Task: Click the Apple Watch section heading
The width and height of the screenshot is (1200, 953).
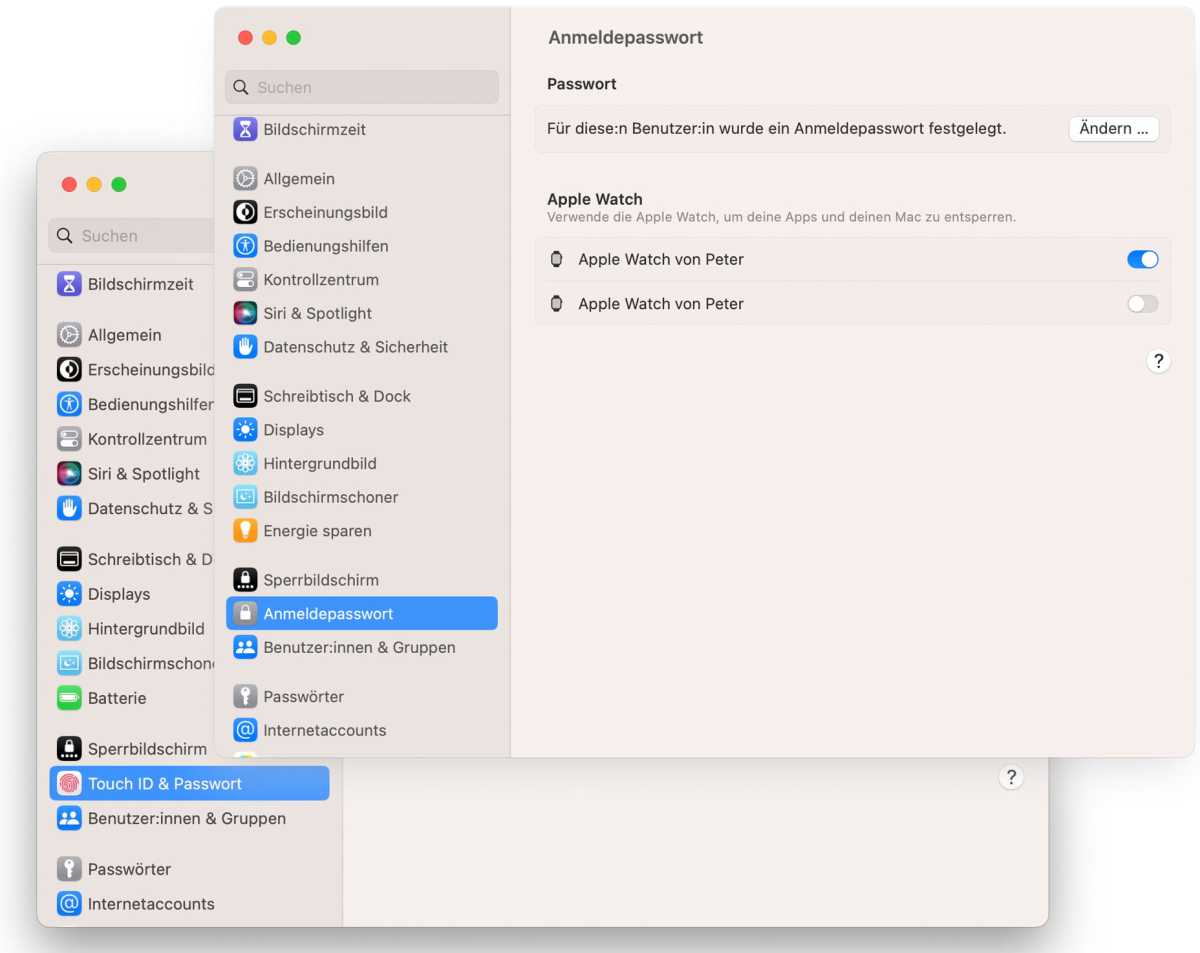Action: point(595,199)
